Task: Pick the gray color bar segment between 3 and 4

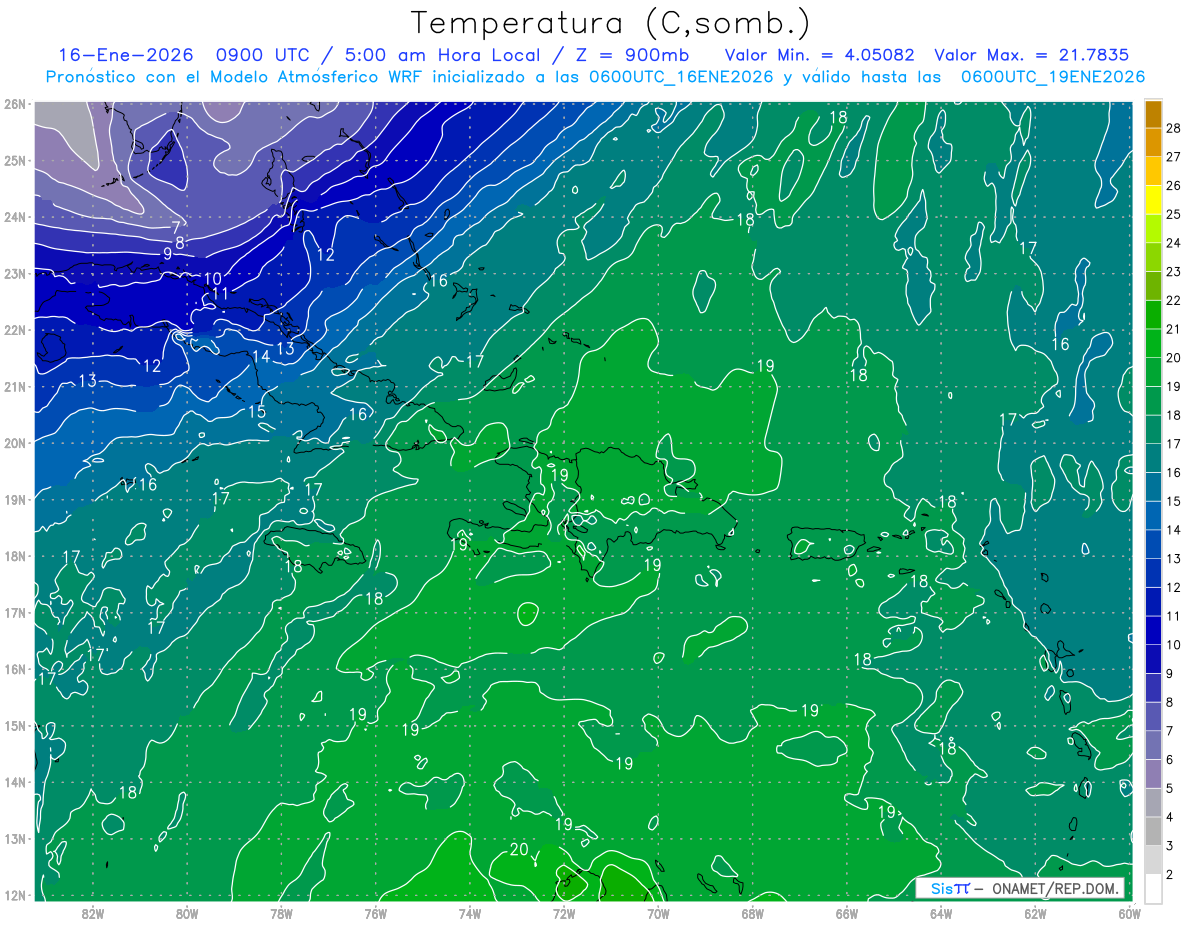Action: tap(1153, 830)
